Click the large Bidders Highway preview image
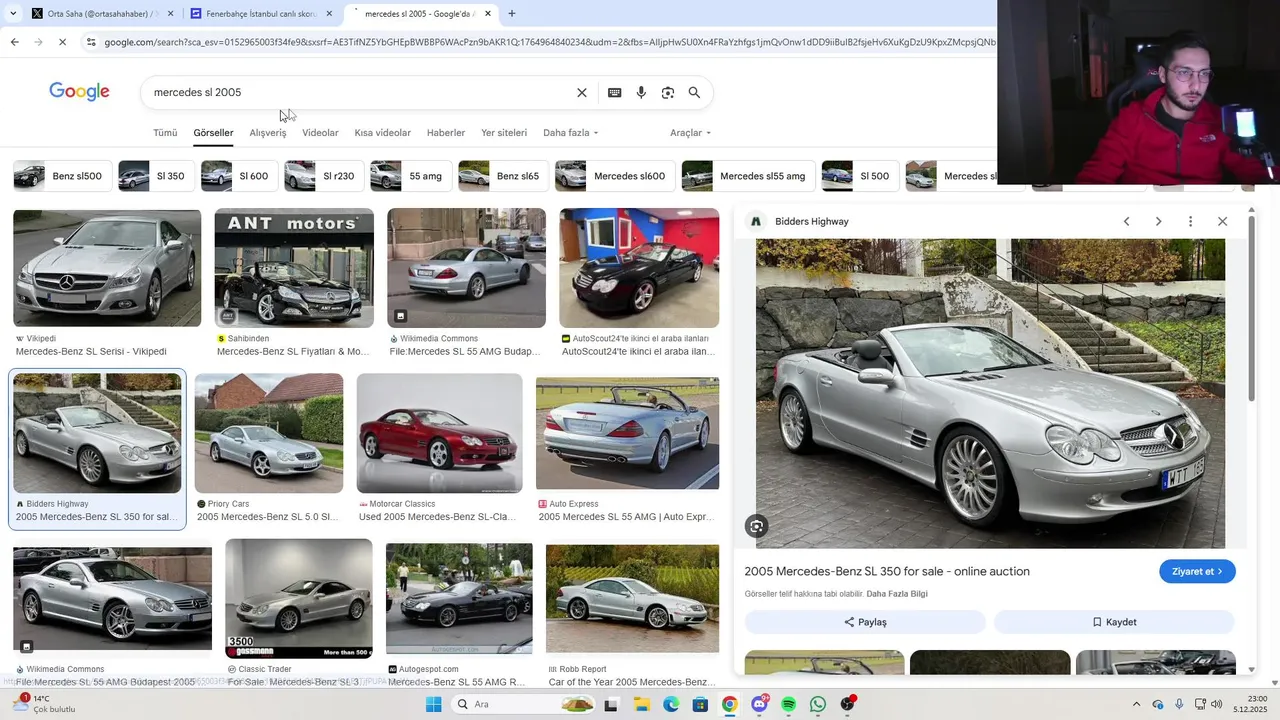The height and width of the screenshot is (720, 1280). point(990,393)
